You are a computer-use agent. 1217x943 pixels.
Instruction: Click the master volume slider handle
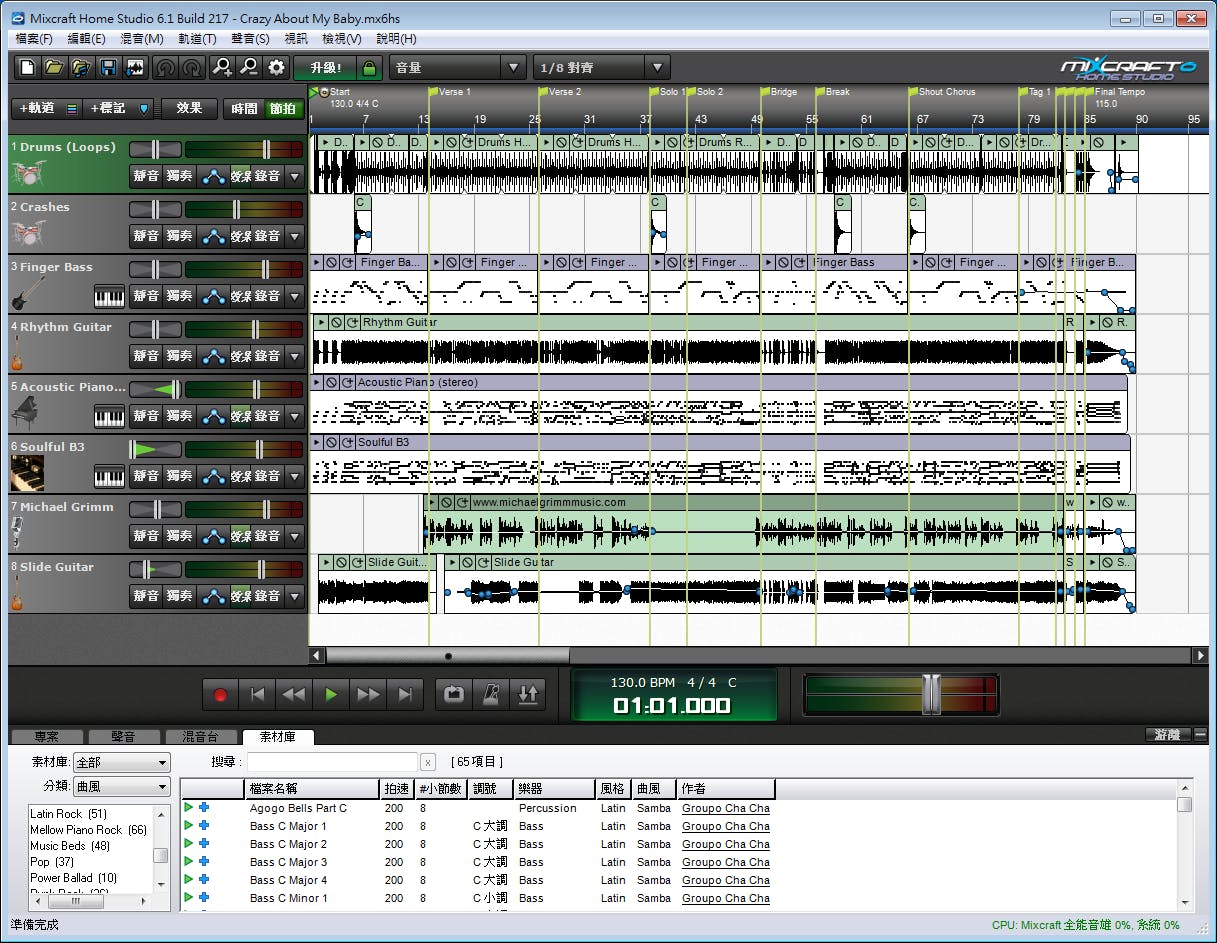coord(931,693)
